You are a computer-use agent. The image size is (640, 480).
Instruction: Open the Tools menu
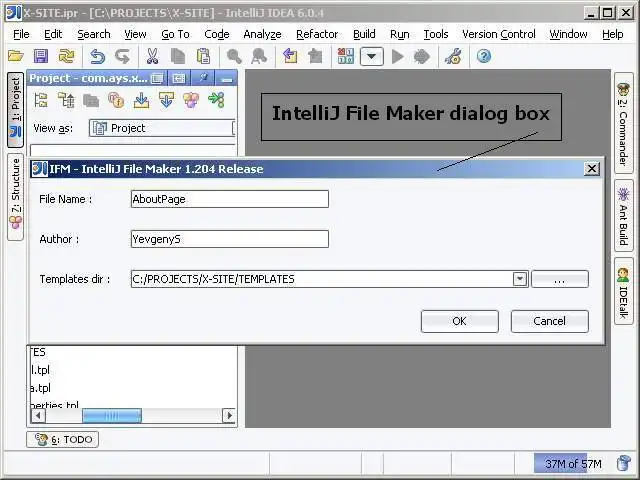pyautogui.click(x=436, y=34)
